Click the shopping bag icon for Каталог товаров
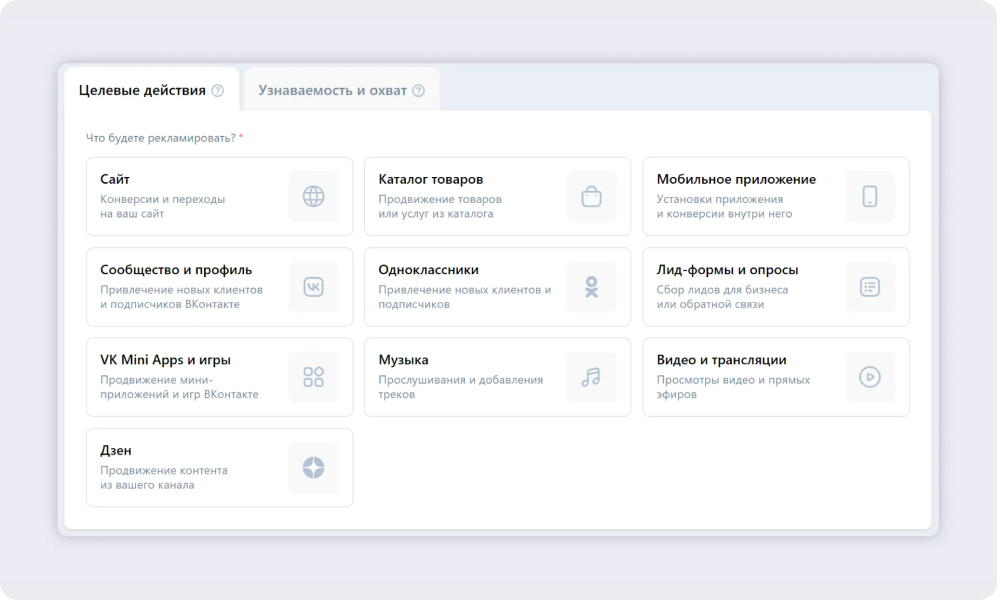 [591, 196]
